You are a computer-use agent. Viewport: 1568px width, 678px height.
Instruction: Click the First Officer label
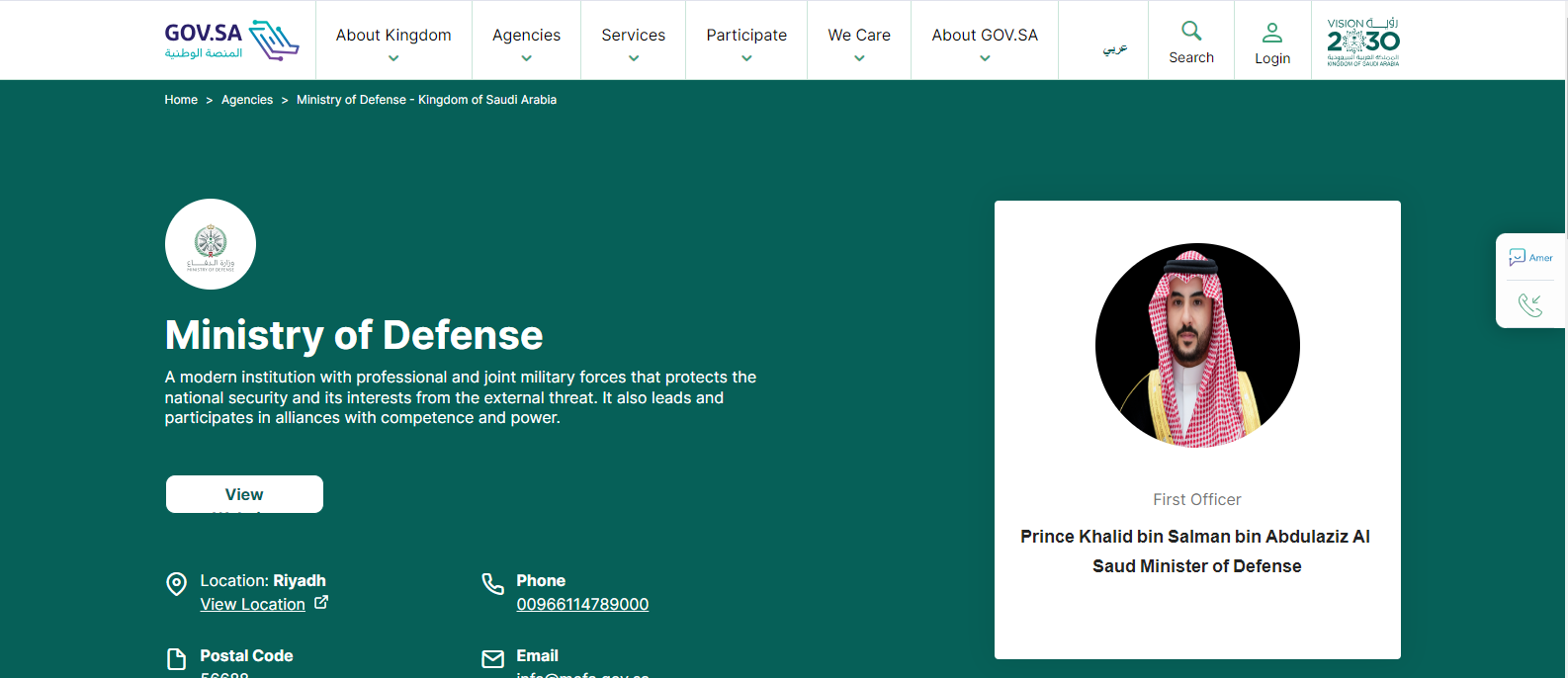[x=1197, y=500]
